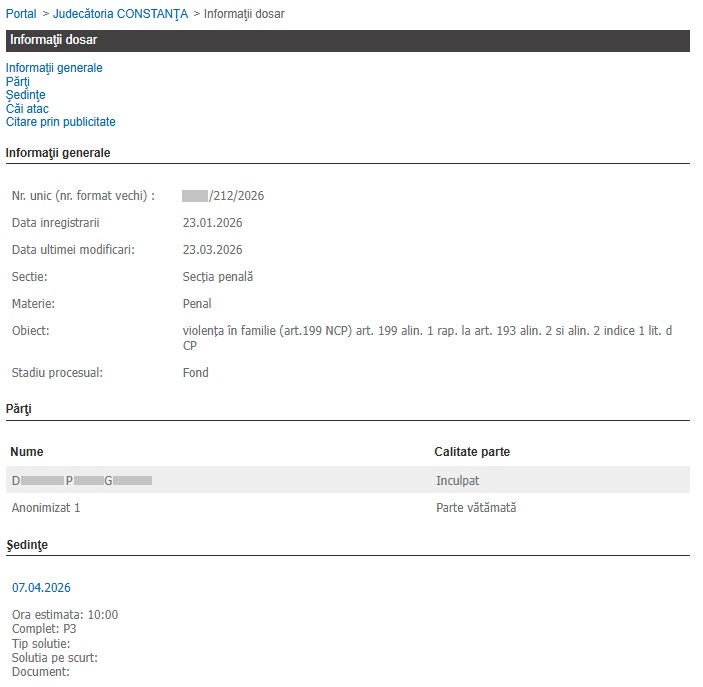The height and width of the screenshot is (687, 703).
Task: Click the registration date value 23.01.2026
Action: point(212,223)
